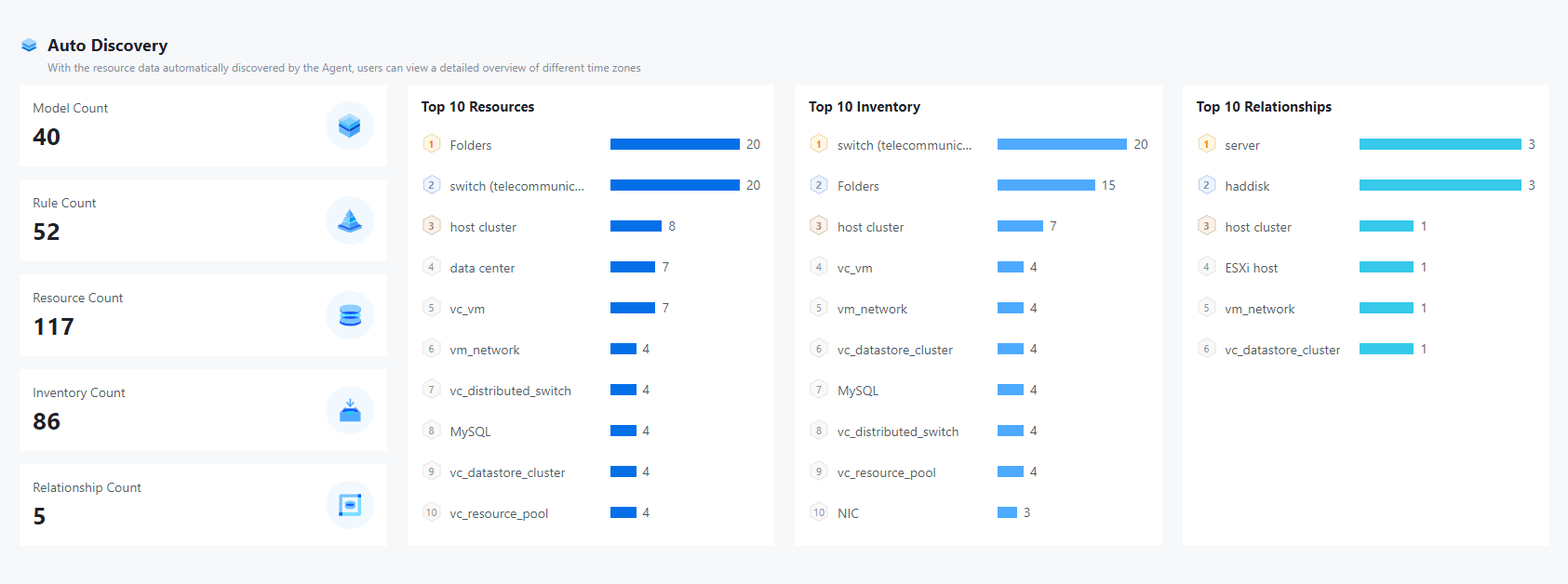Click value 8 next to host cluster in Resources

point(672,226)
